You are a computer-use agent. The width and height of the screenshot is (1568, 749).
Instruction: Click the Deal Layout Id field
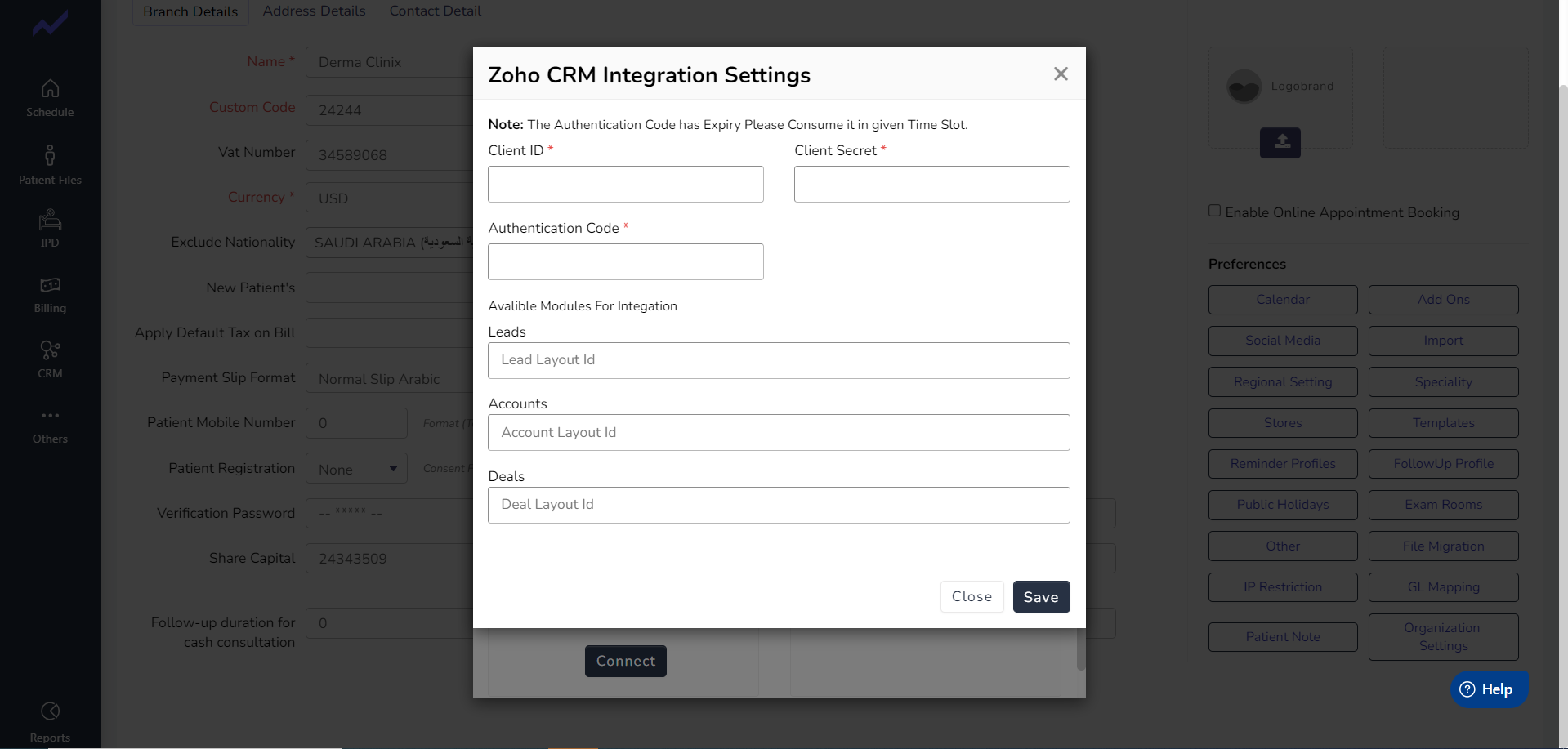779,505
